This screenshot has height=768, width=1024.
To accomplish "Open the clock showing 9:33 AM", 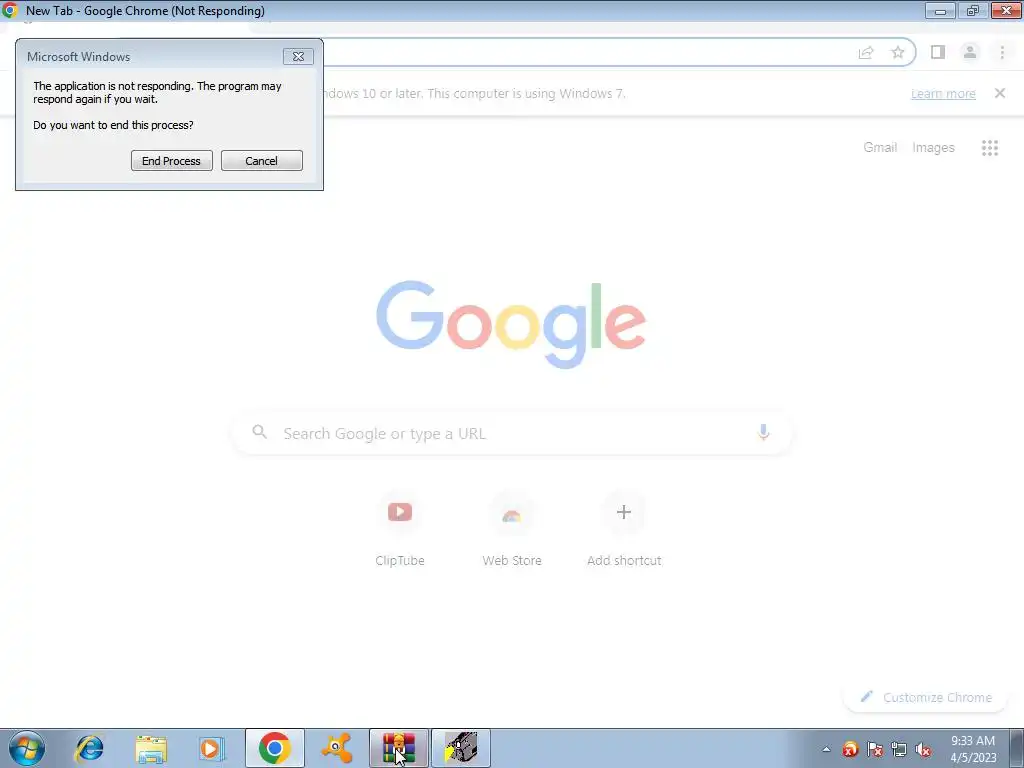I will [x=973, y=749].
